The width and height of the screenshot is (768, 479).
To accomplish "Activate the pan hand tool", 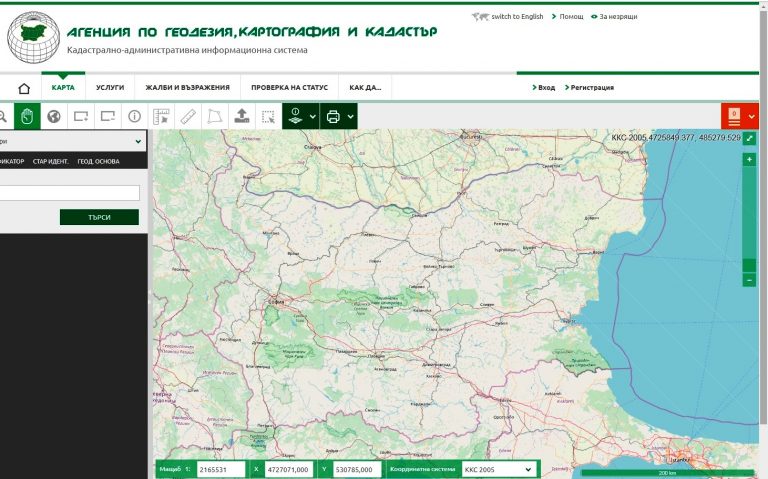I will [27, 116].
